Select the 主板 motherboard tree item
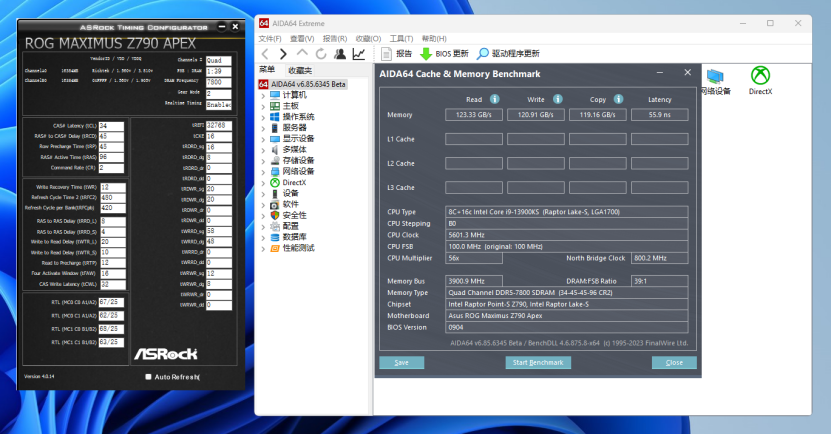This screenshot has width=831, height=434. tap(290, 106)
